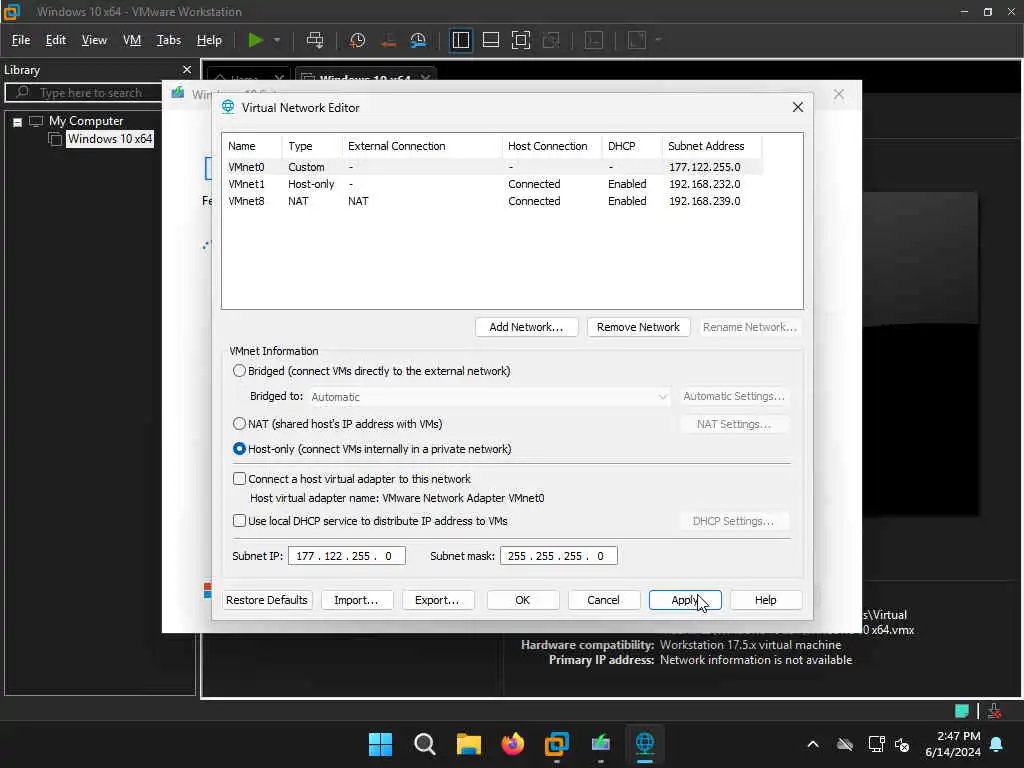
Task: Click the Subnet IP input field
Action: (x=347, y=556)
